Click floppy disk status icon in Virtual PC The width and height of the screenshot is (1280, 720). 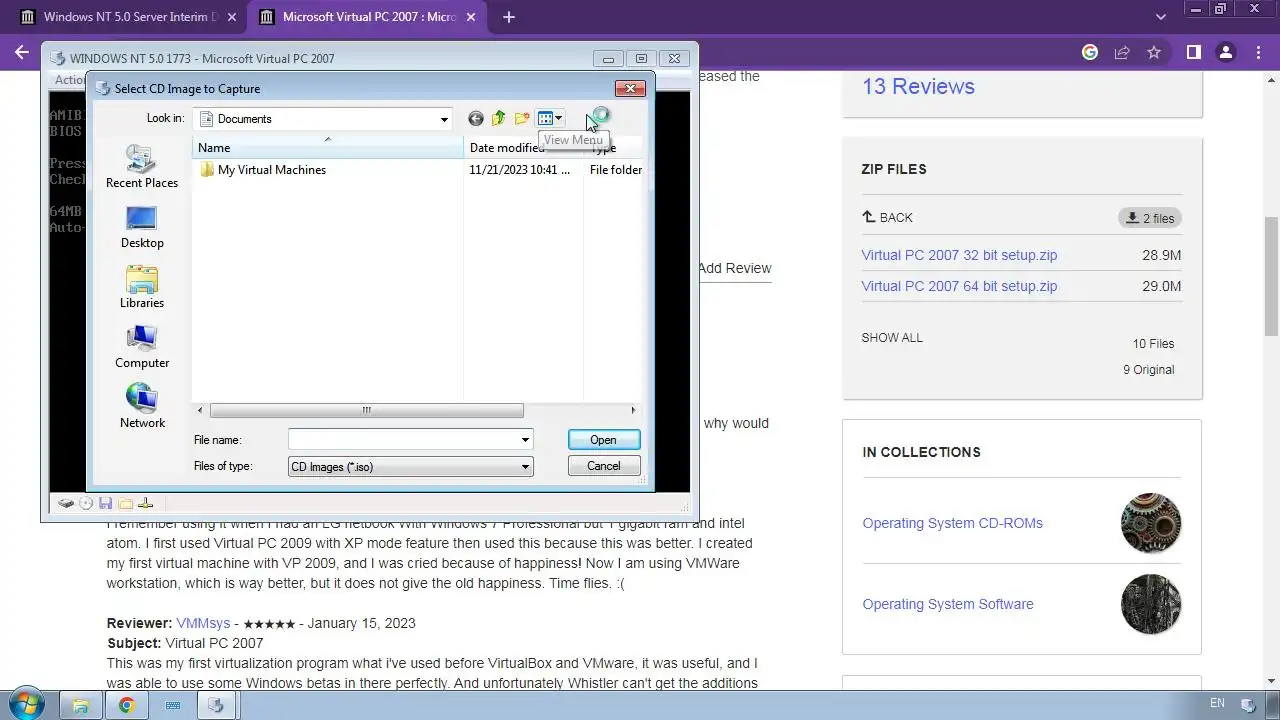(106, 504)
